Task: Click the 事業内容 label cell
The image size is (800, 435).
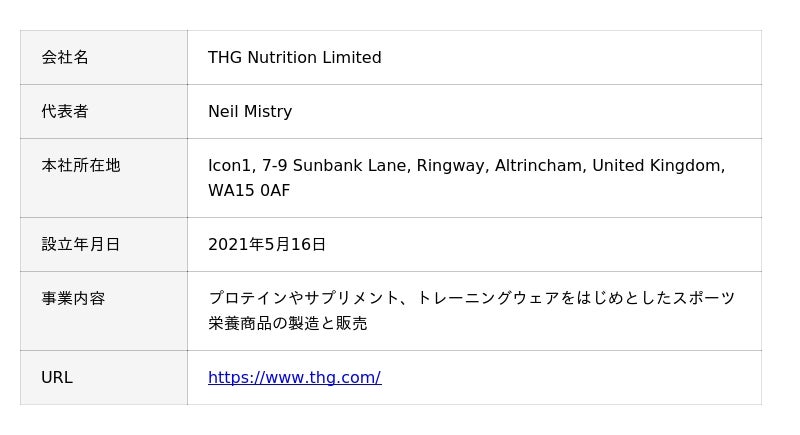Action: click(73, 299)
